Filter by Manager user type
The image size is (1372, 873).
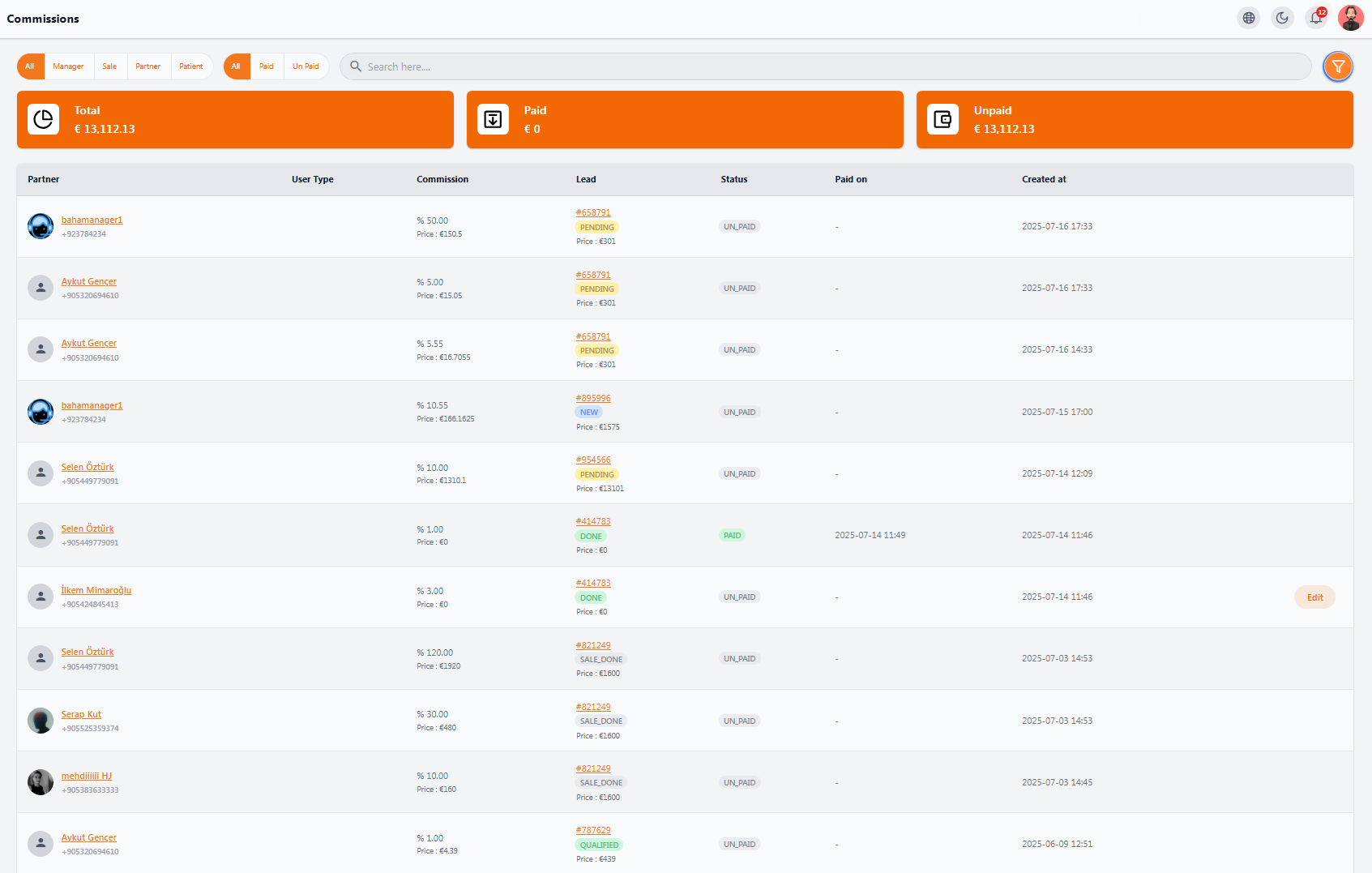[68, 66]
